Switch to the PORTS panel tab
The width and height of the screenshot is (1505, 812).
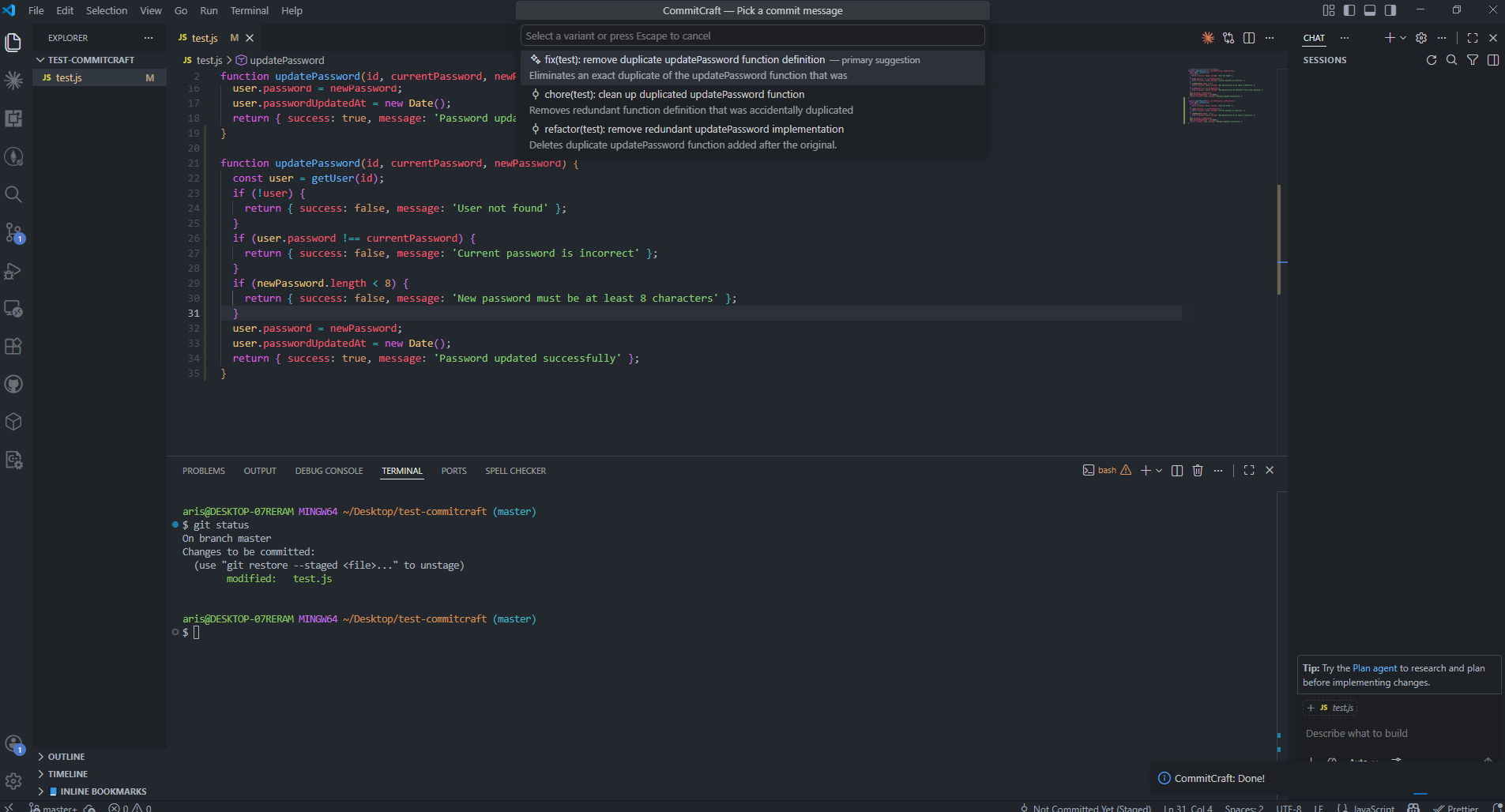click(x=454, y=471)
